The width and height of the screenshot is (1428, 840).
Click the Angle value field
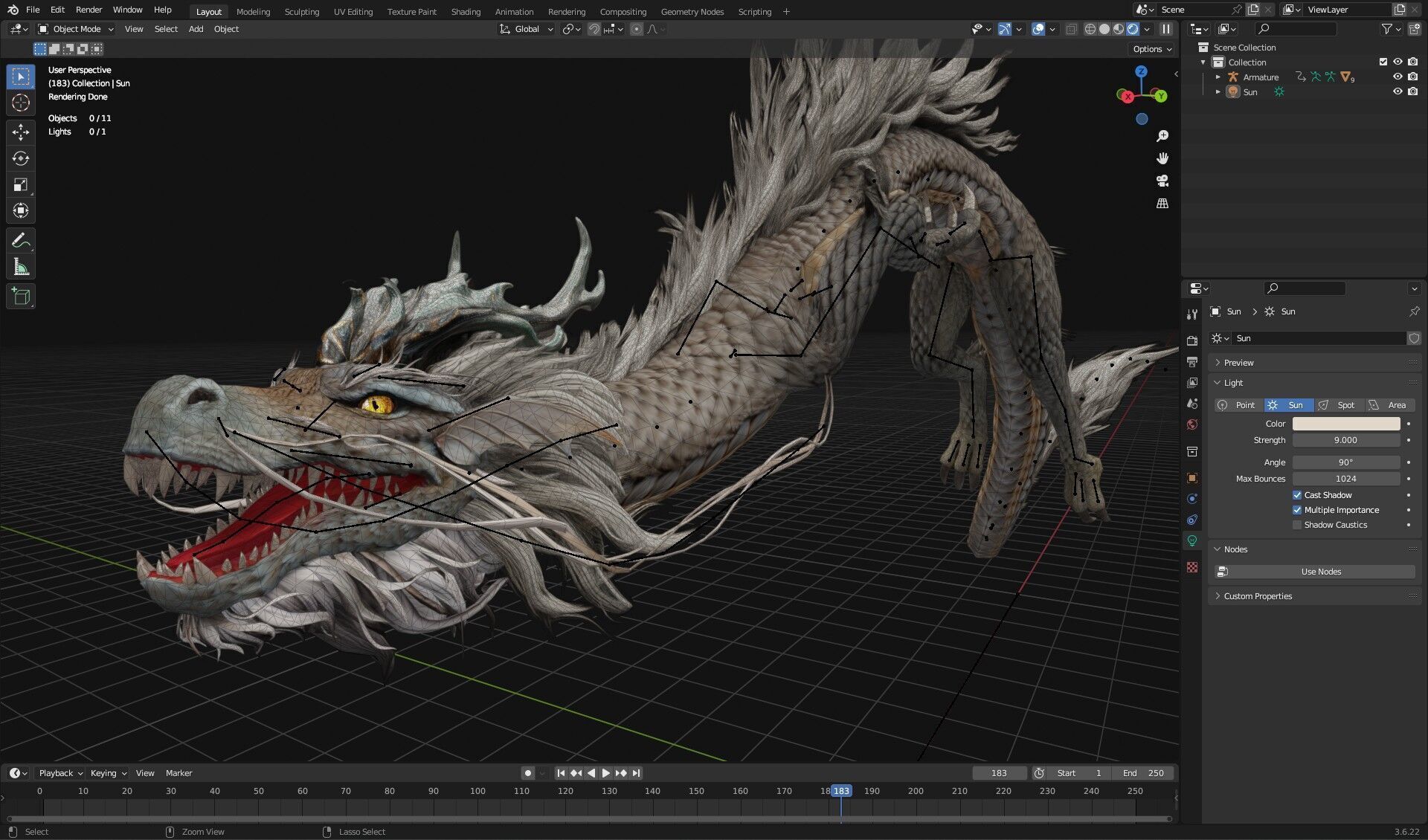click(x=1346, y=462)
